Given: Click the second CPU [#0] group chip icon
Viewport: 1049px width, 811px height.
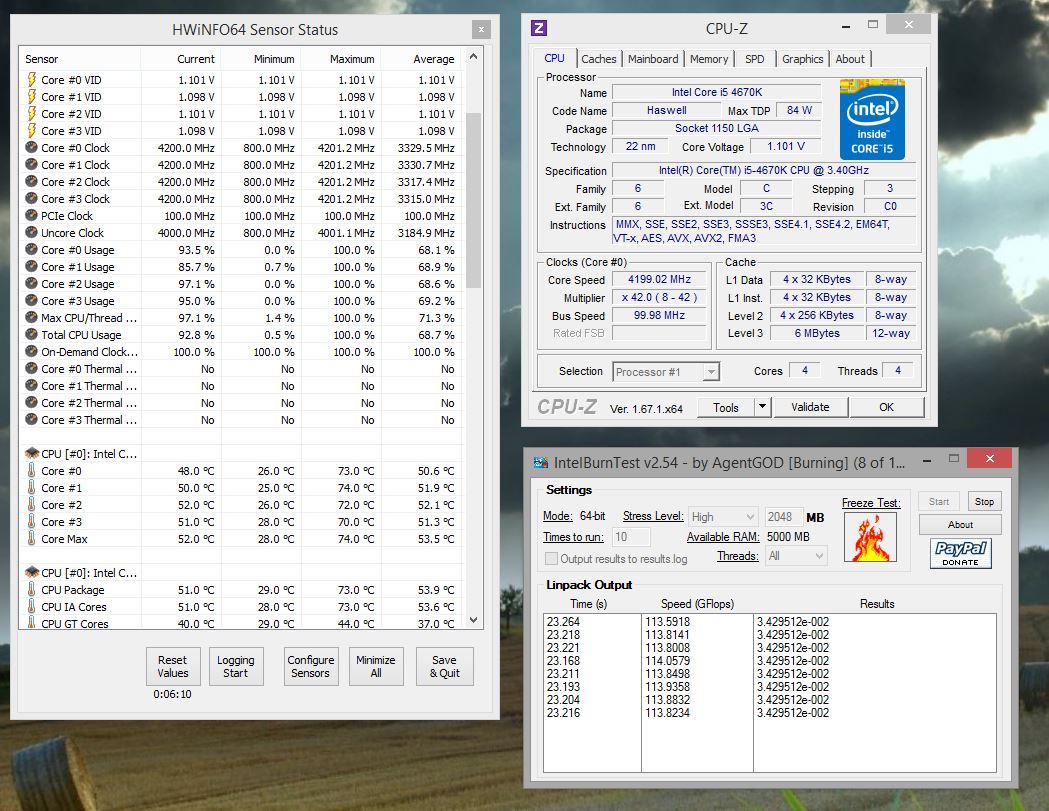Looking at the screenshot, I should click(x=31, y=573).
